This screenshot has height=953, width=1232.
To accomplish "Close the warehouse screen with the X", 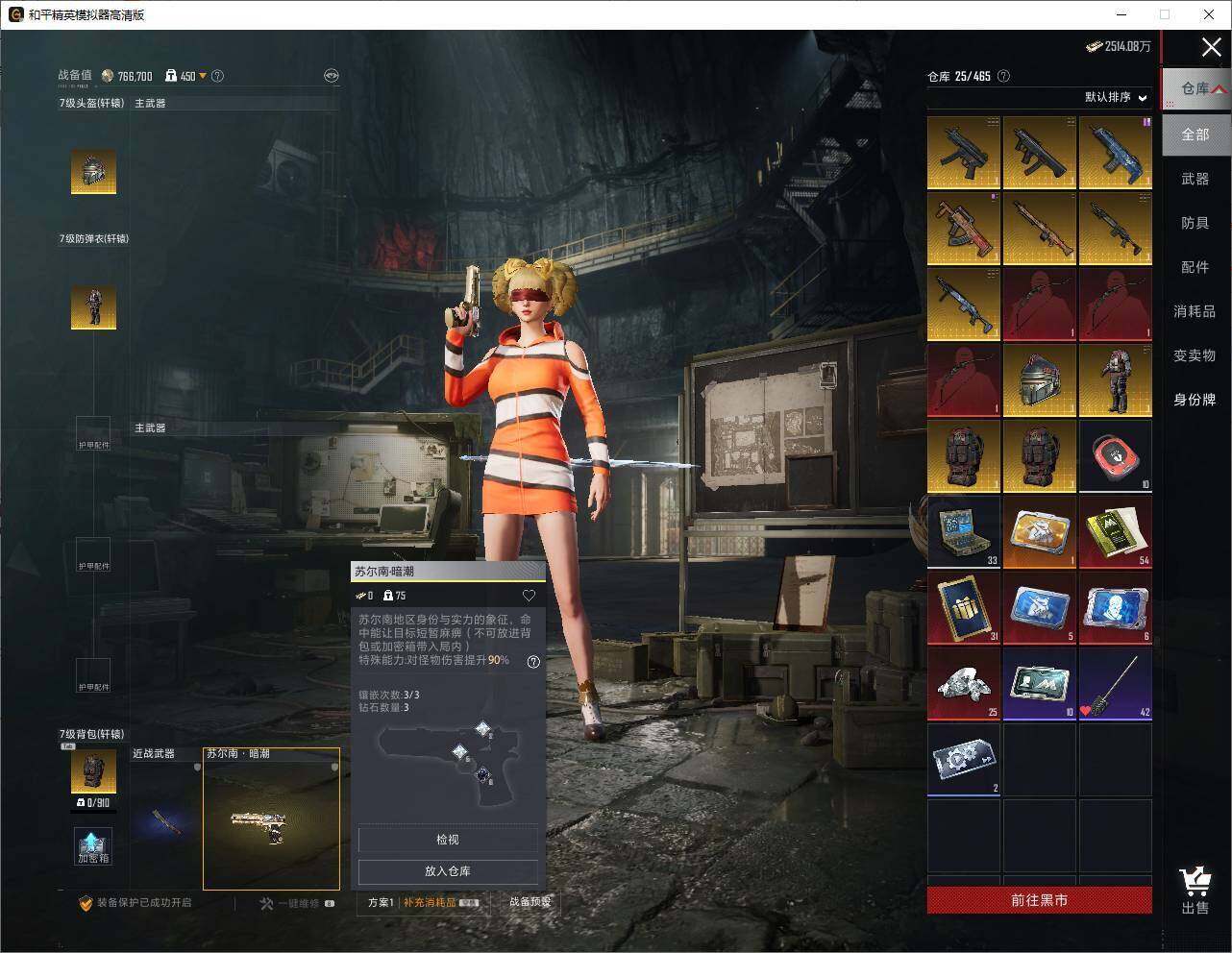I will [x=1211, y=47].
